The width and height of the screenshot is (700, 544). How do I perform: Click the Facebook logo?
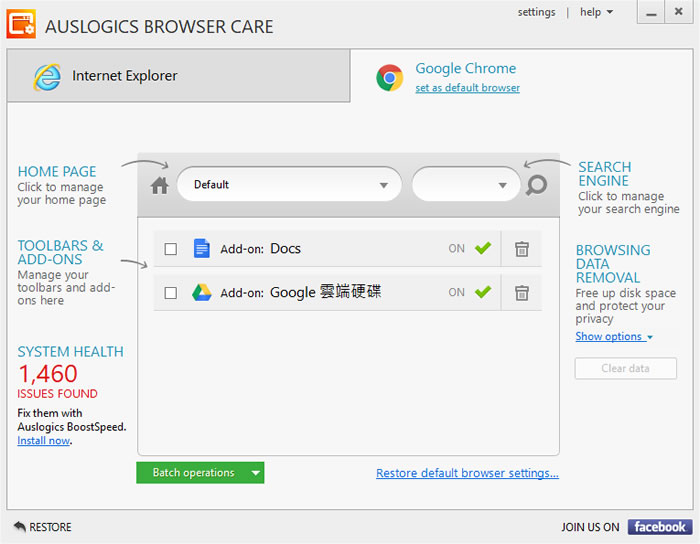(x=659, y=527)
